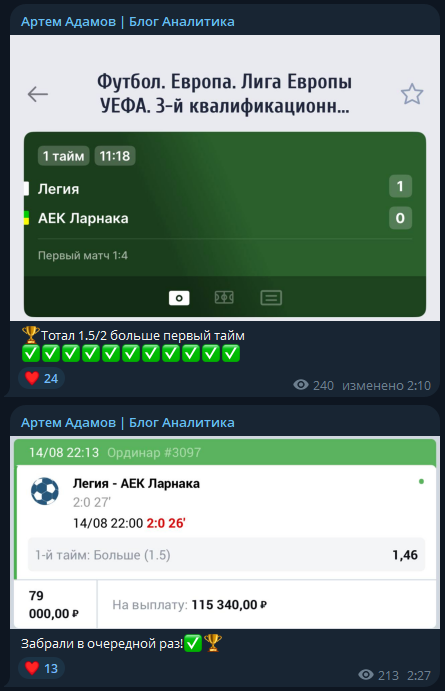Click the АЕК Ларнака team name
The image size is (445, 691).
[83, 218]
